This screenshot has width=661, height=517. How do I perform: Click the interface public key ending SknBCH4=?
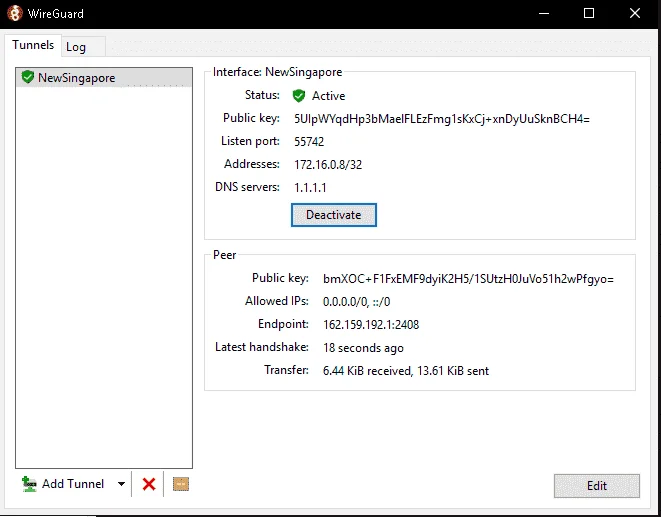click(442, 119)
